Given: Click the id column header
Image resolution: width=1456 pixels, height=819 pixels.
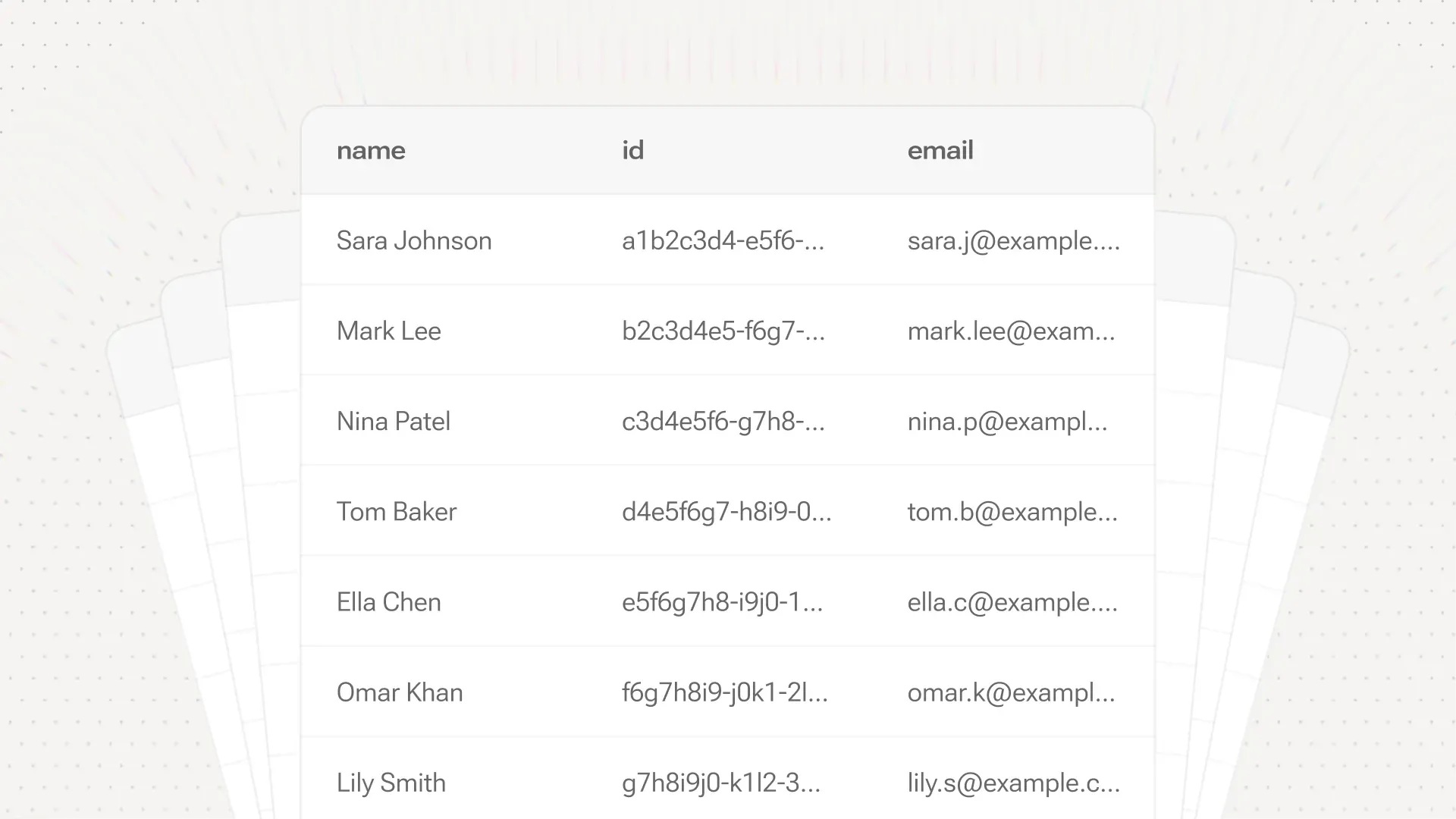Looking at the screenshot, I should point(632,150).
